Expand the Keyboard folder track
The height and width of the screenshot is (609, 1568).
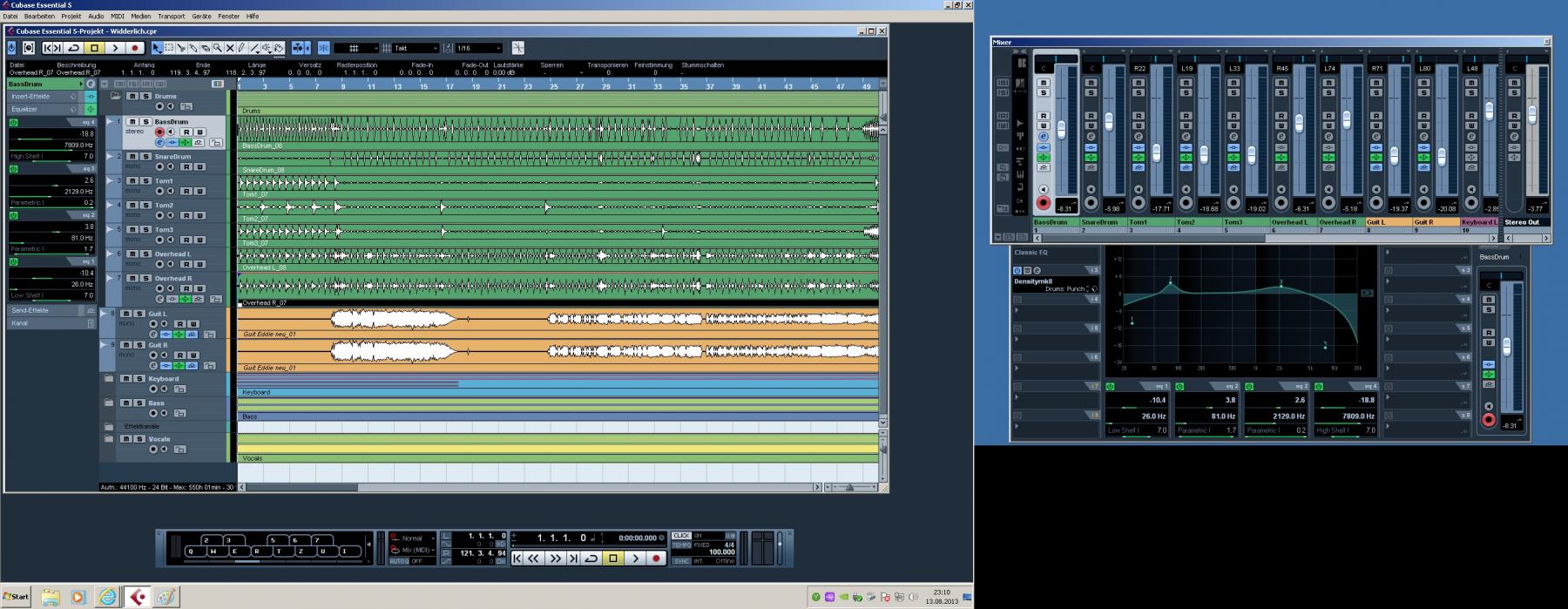tap(109, 378)
